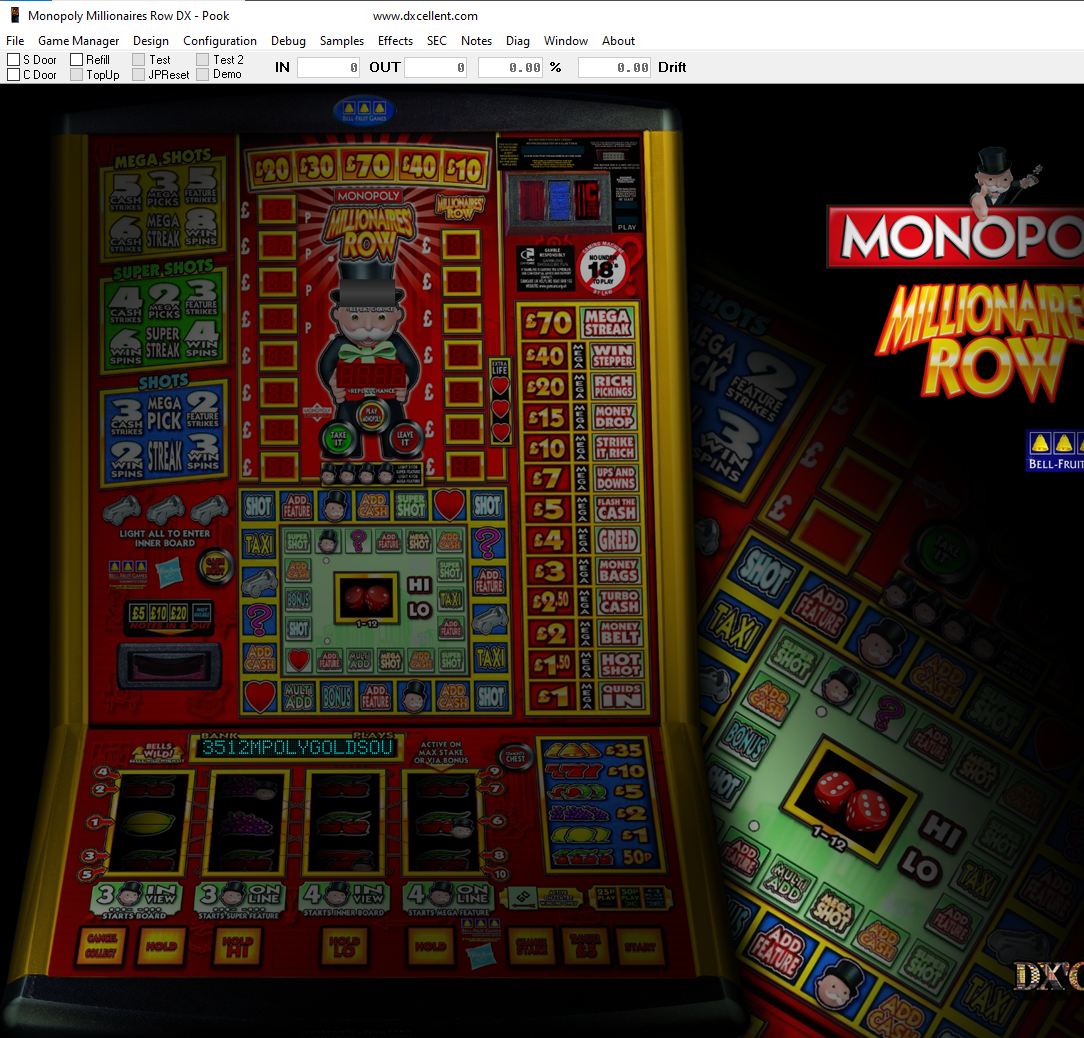The width and height of the screenshot is (1084, 1038).
Task: Click the BANK alphanumeric display
Action: point(297,747)
